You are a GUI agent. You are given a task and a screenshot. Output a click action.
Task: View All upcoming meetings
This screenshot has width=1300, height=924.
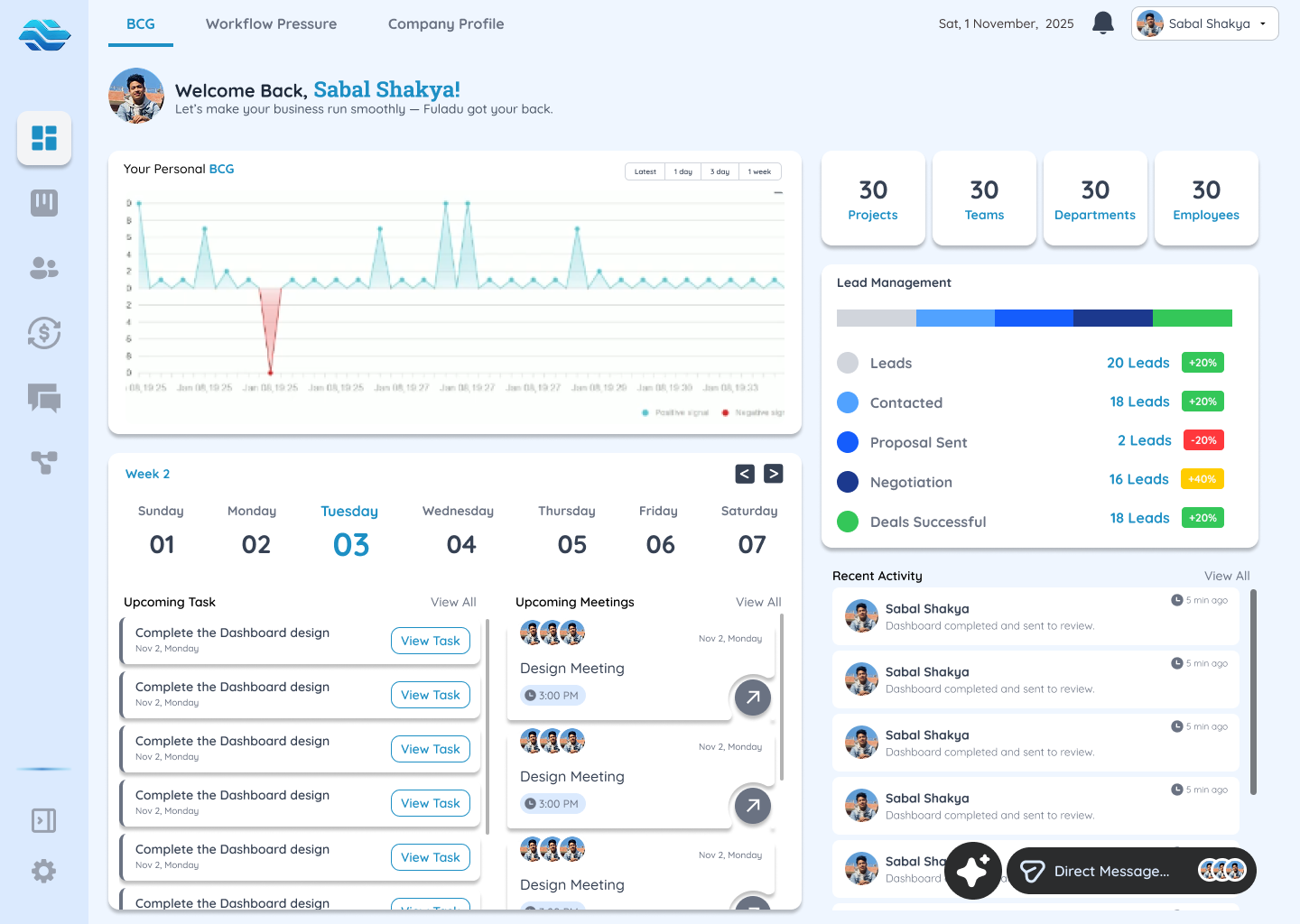(x=758, y=602)
